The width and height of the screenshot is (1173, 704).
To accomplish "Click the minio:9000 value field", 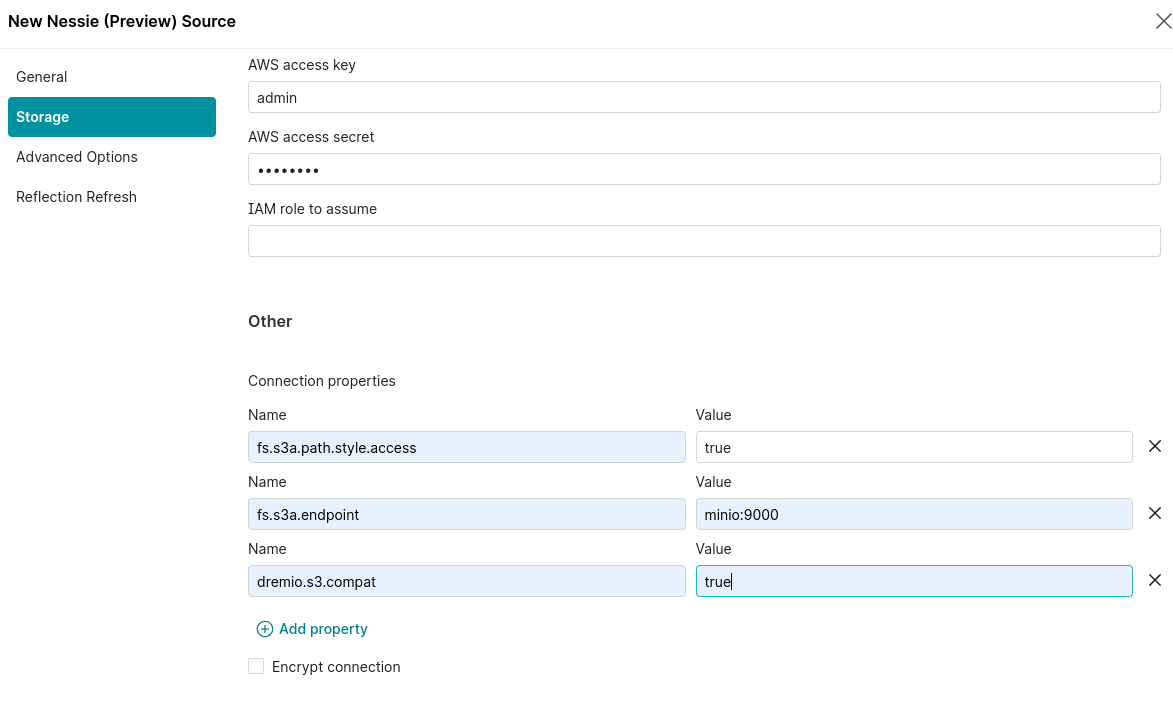I will (913, 514).
